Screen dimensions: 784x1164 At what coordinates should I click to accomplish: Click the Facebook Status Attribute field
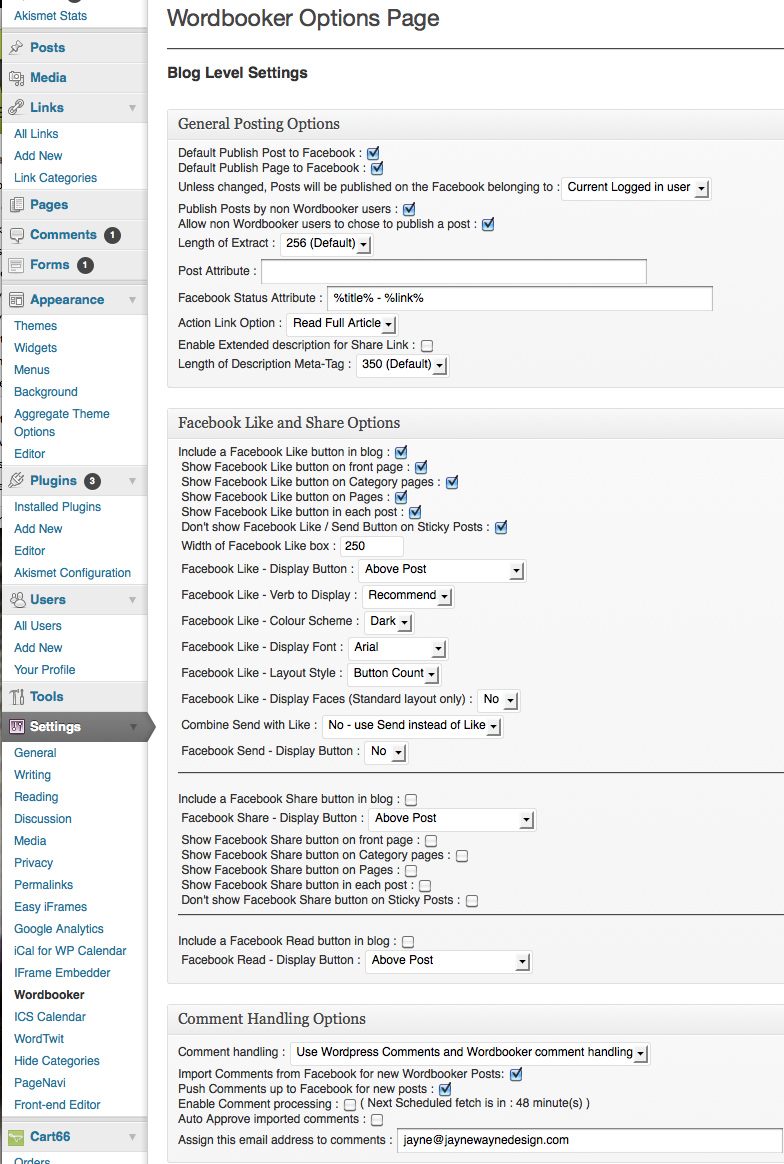tap(520, 298)
